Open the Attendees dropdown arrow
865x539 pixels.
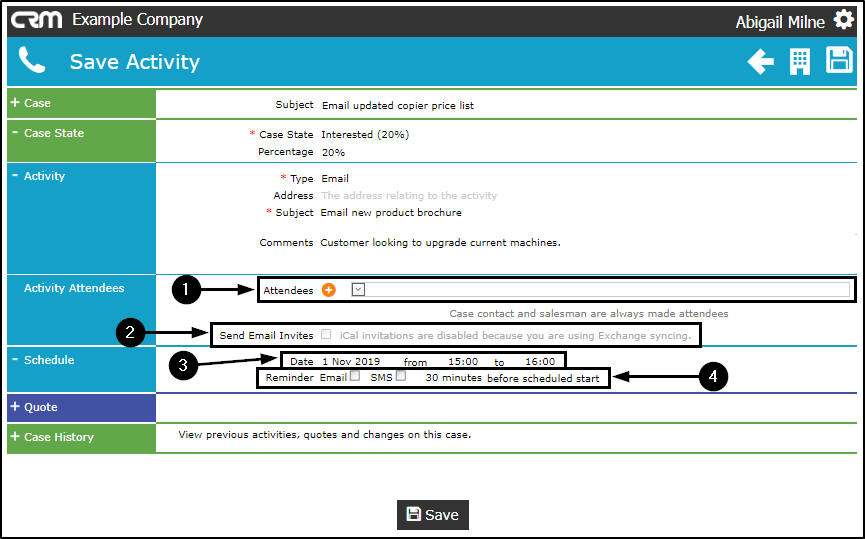[x=358, y=289]
